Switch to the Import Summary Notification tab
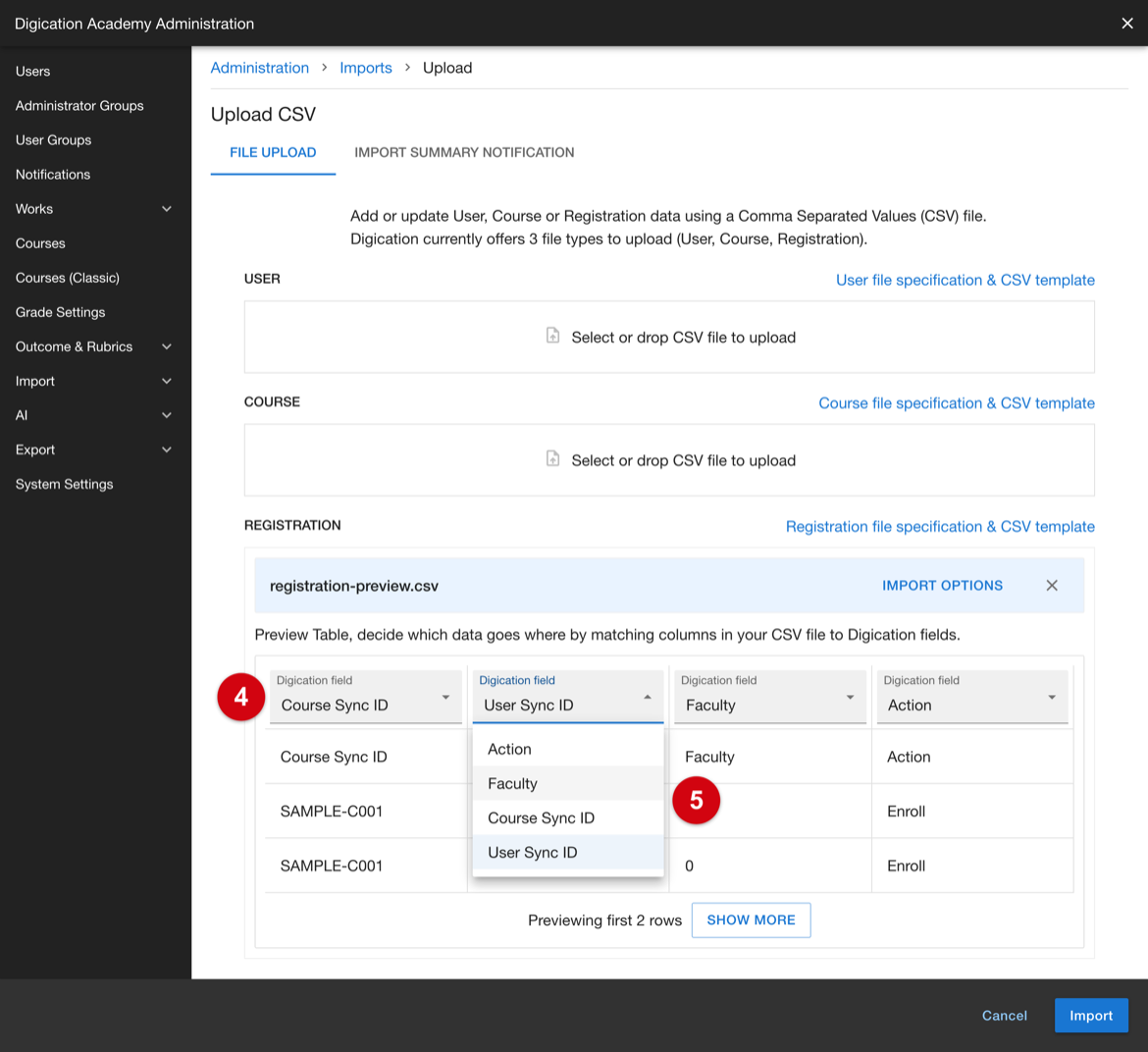The height and width of the screenshot is (1052, 1148). tap(464, 152)
